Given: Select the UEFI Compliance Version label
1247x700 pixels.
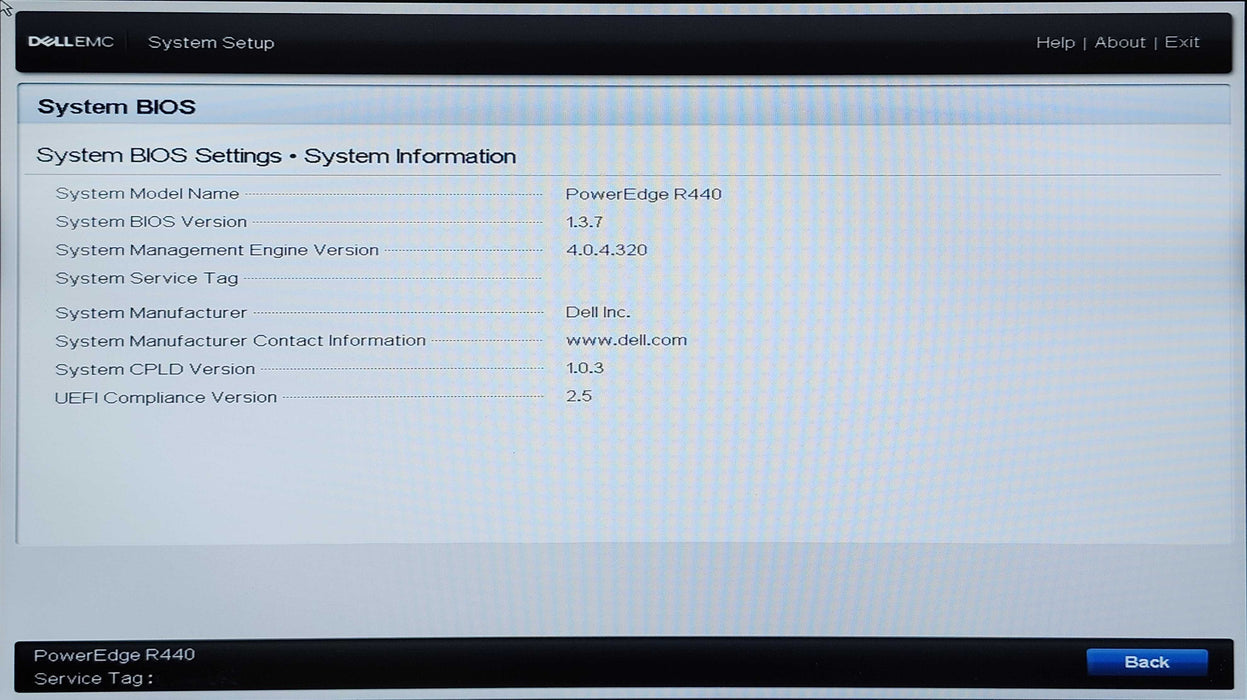Looking at the screenshot, I should point(166,397).
